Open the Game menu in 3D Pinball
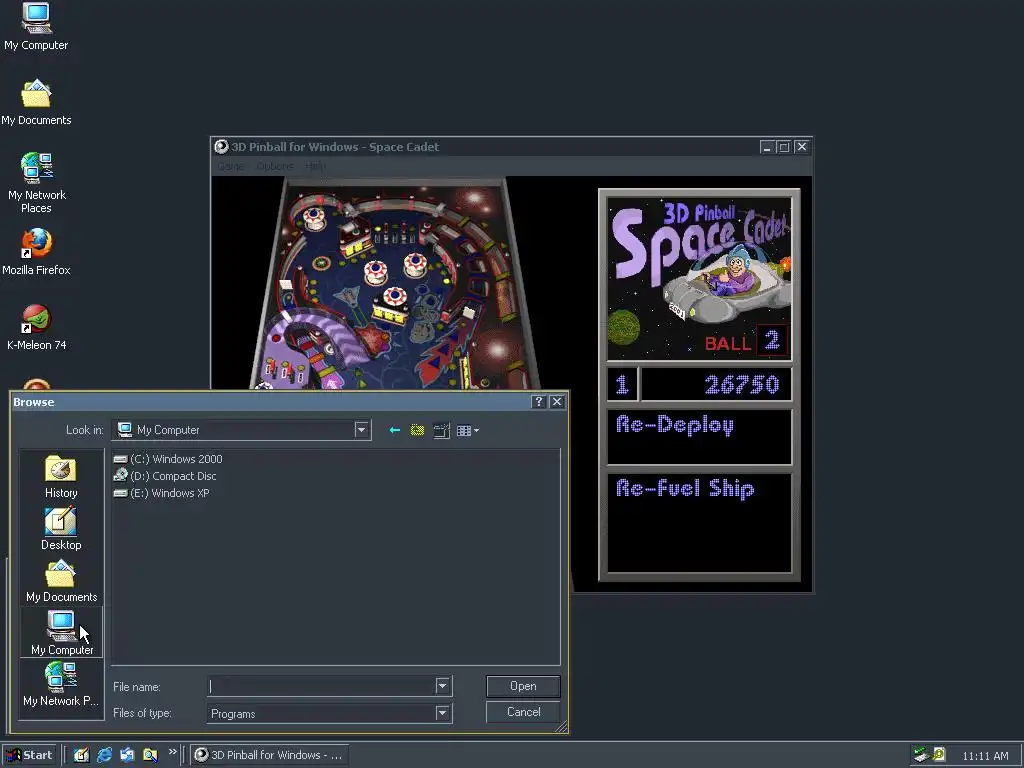This screenshot has height=768, width=1024. (x=231, y=166)
